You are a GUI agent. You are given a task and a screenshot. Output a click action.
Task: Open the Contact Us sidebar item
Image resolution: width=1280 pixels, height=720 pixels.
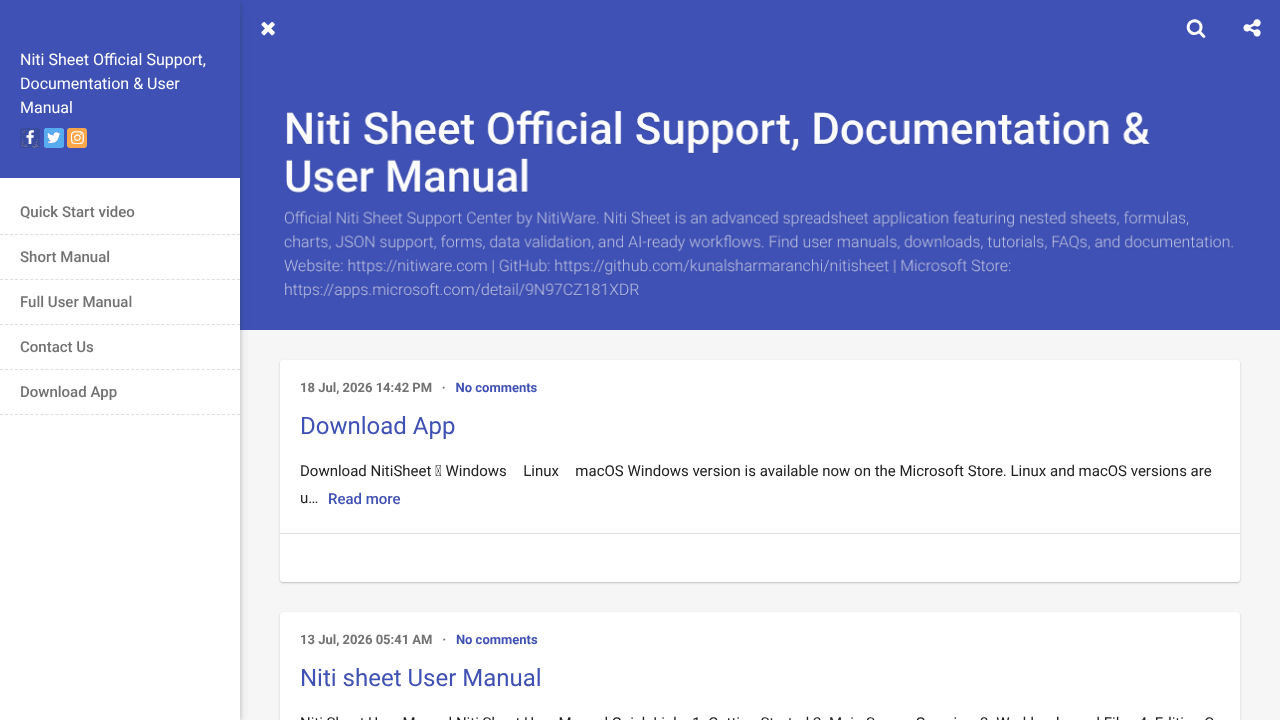tap(120, 347)
